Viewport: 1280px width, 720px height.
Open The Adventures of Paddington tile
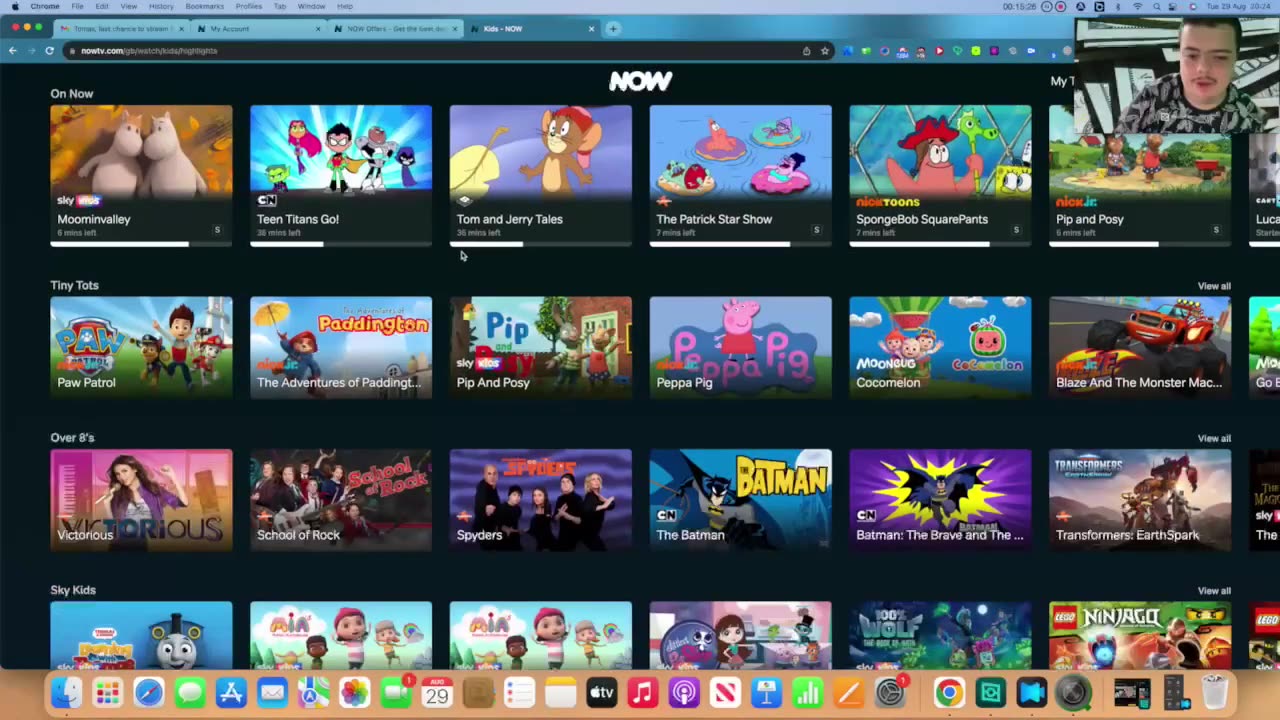(x=341, y=347)
